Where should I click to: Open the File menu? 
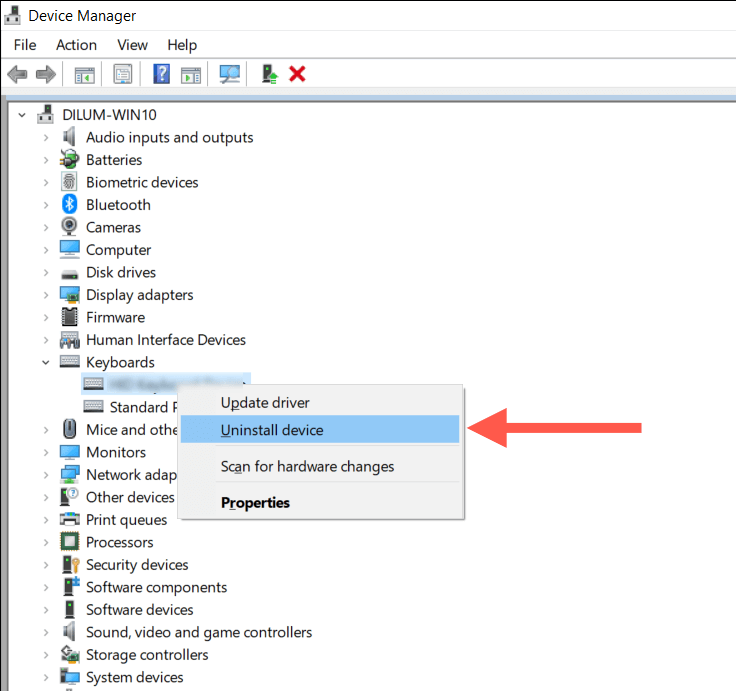click(x=25, y=45)
